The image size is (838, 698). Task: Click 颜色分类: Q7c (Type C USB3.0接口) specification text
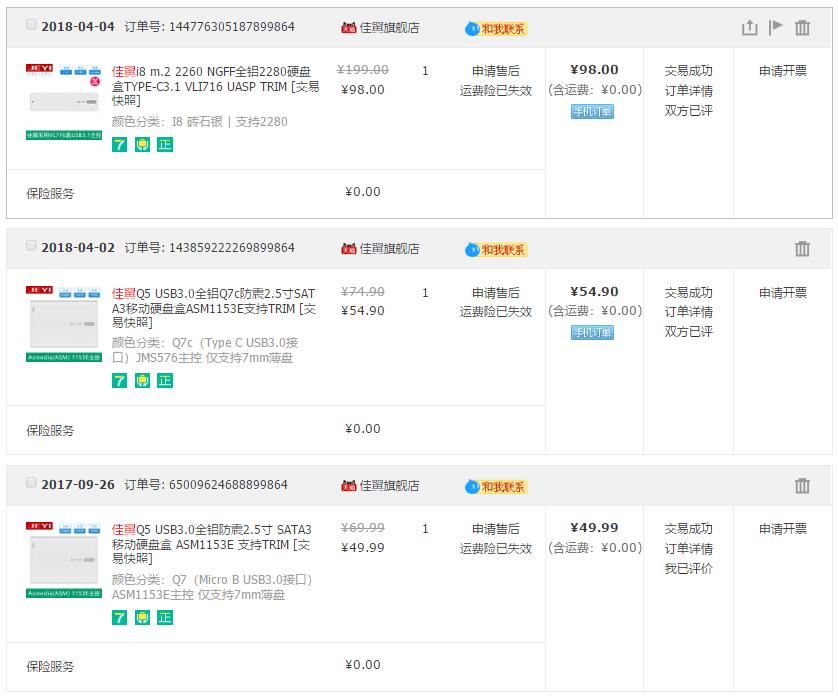(205, 350)
